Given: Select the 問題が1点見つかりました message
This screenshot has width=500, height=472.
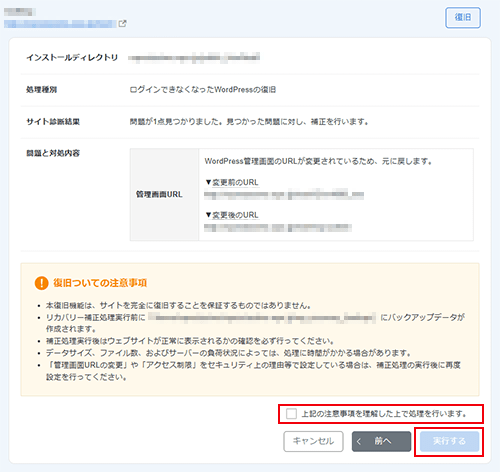Looking at the screenshot, I should tap(249, 122).
